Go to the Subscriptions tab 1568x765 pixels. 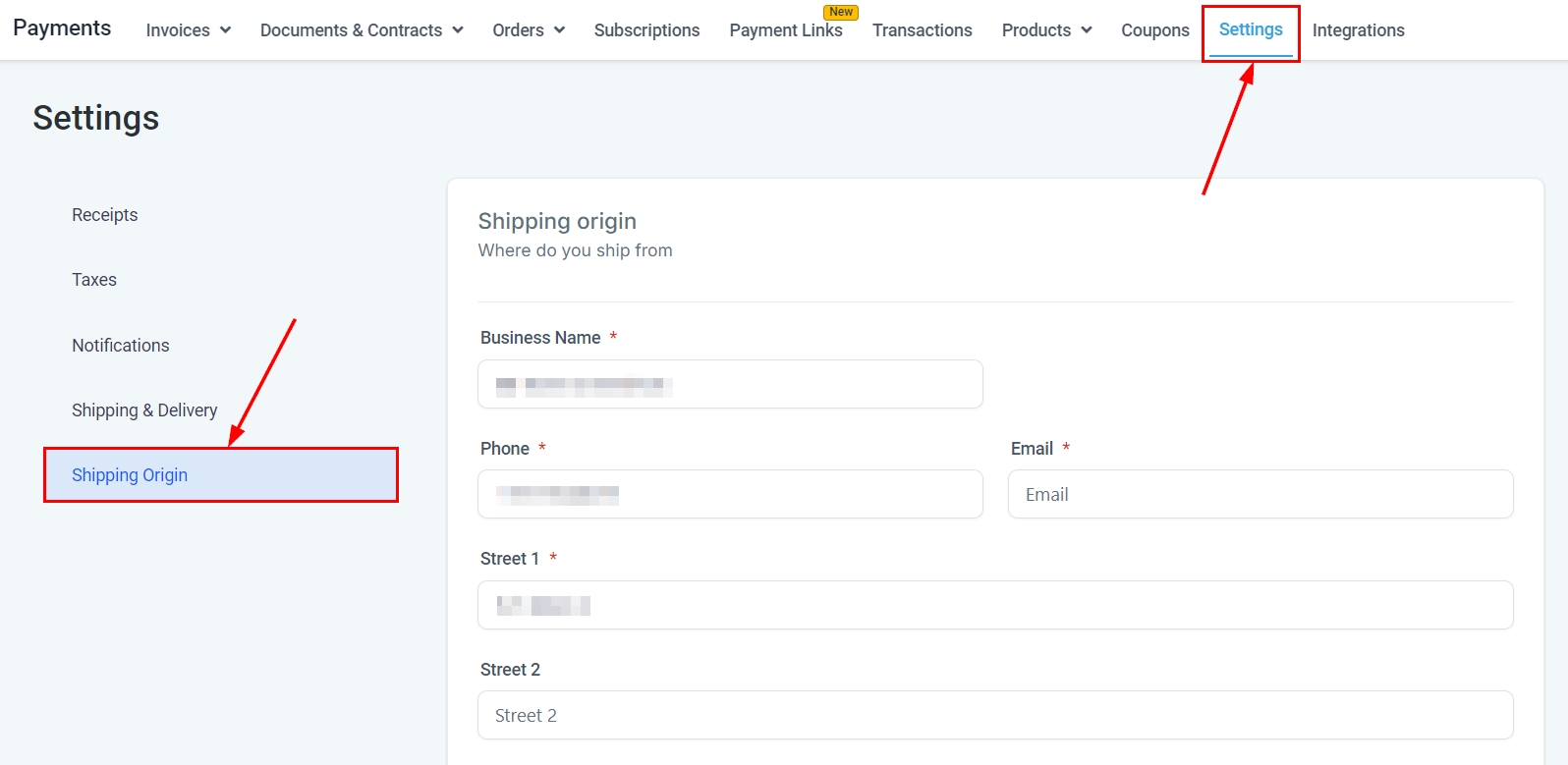[x=646, y=30]
